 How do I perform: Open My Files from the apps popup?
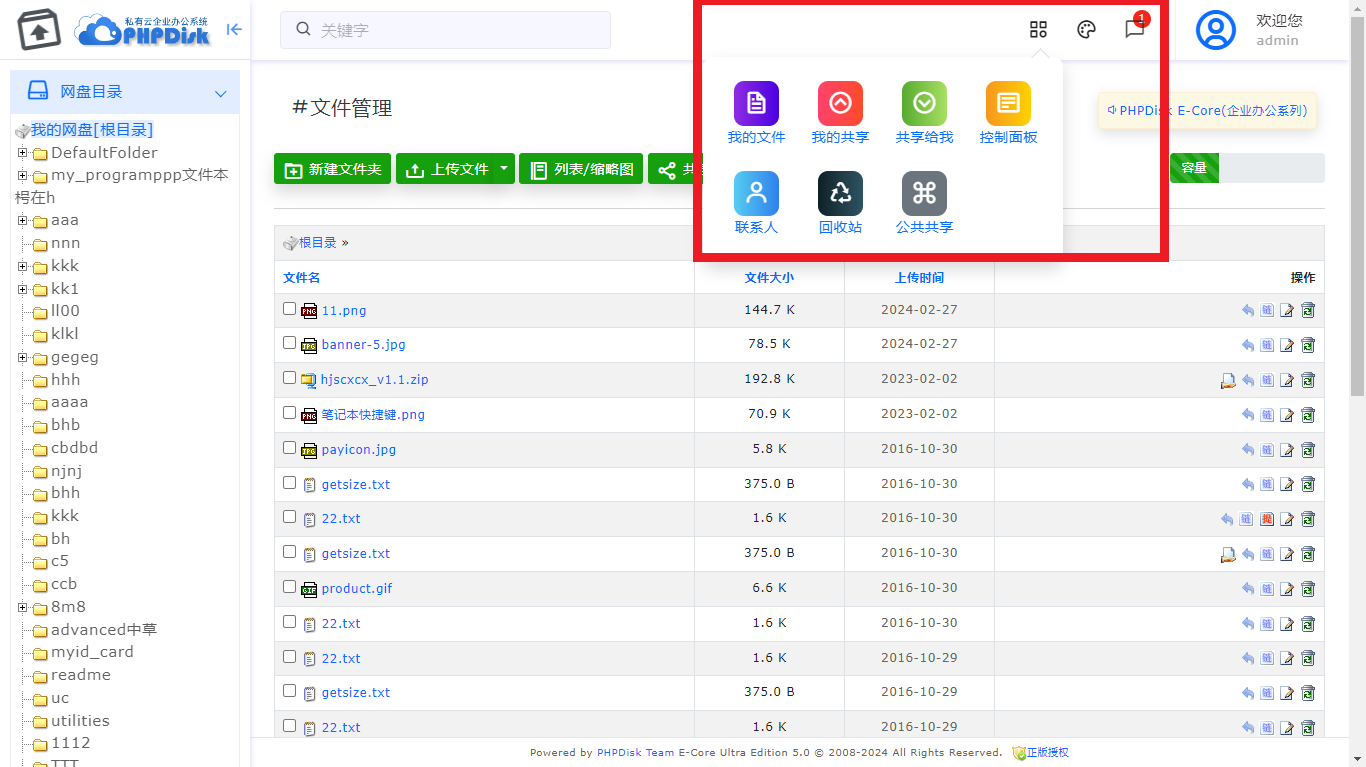pyautogui.click(x=756, y=114)
